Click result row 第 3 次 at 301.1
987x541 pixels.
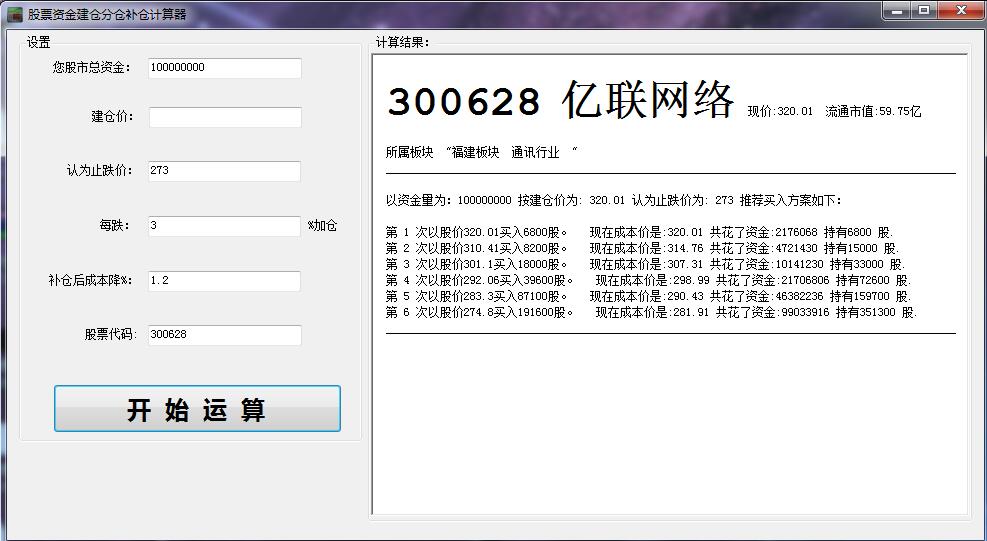tap(646, 265)
